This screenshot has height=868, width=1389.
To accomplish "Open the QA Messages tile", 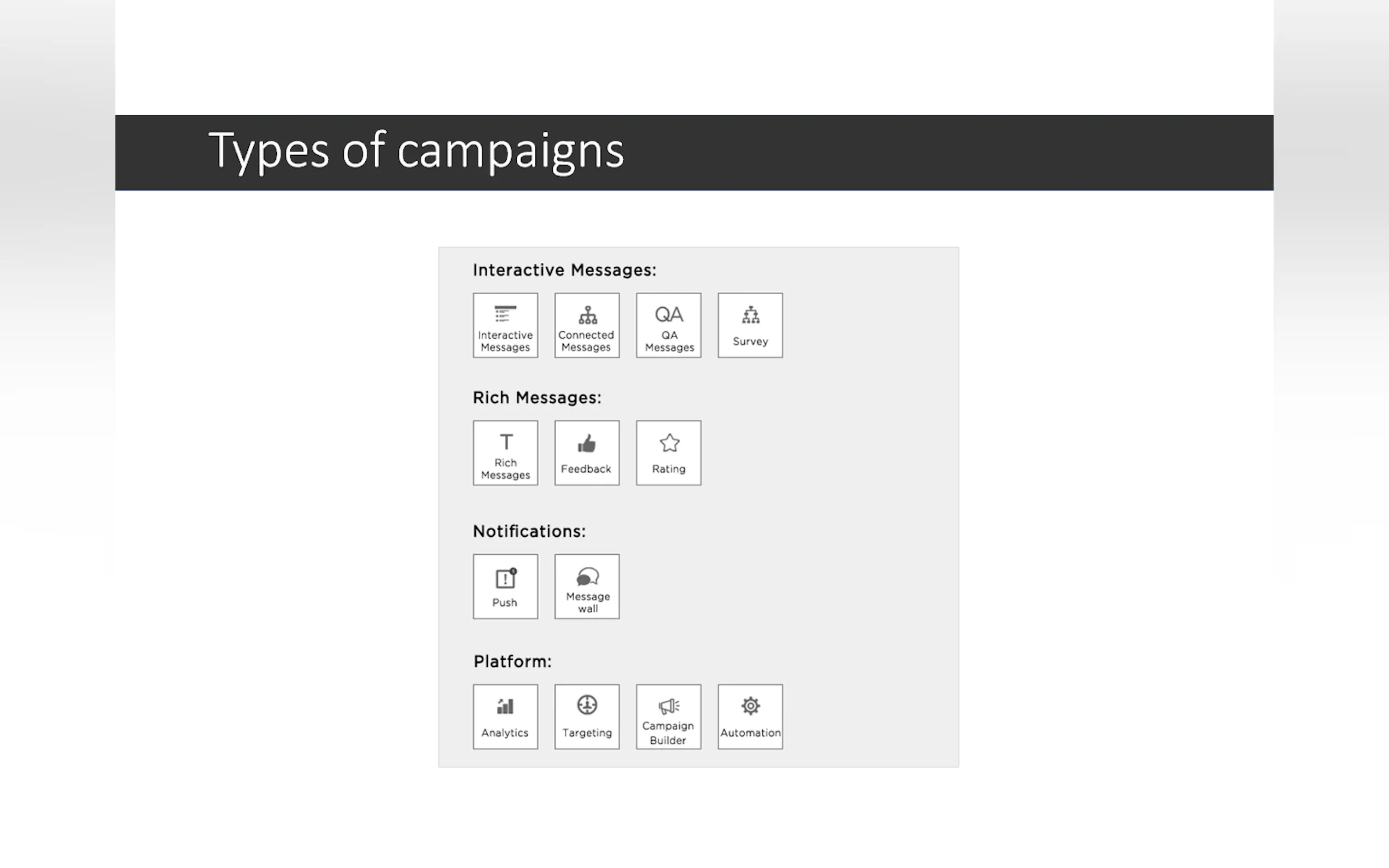I will [668, 326].
